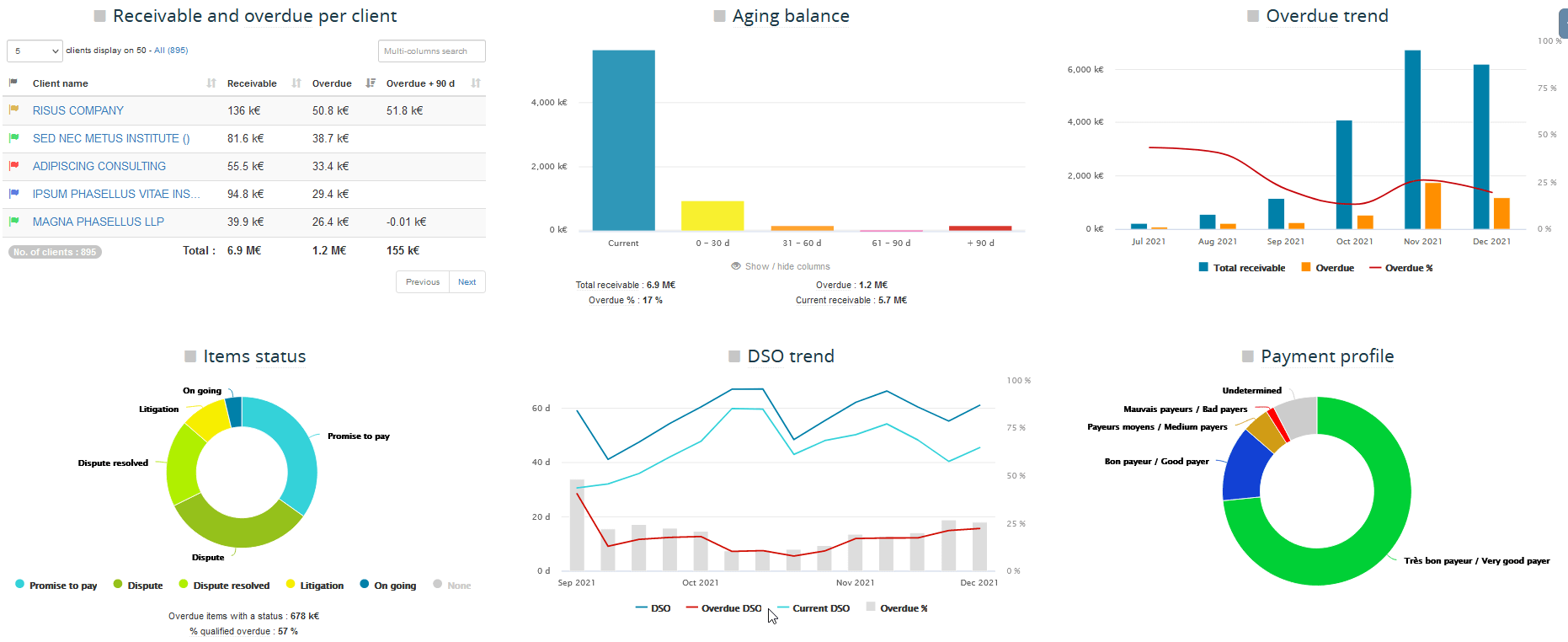This screenshot has height=642, width=1568.
Task: Toggle Show / hide columns under Aging balance
Action: [x=780, y=266]
